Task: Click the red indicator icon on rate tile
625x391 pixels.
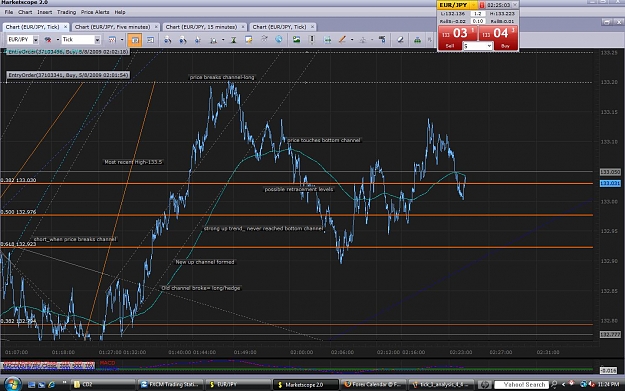Action: [x=482, y=5]
